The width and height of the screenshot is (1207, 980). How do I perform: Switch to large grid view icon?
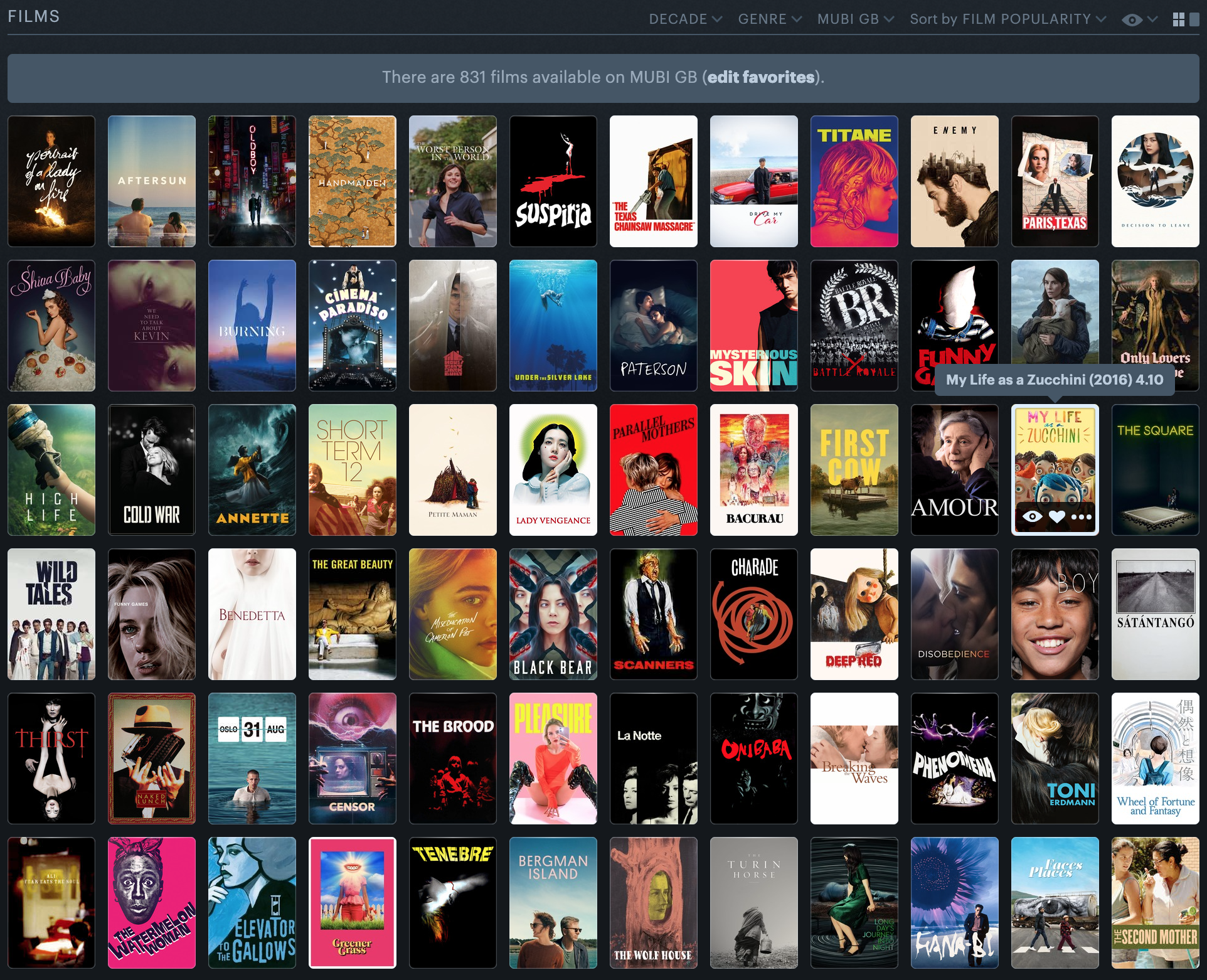point(1179,19)
